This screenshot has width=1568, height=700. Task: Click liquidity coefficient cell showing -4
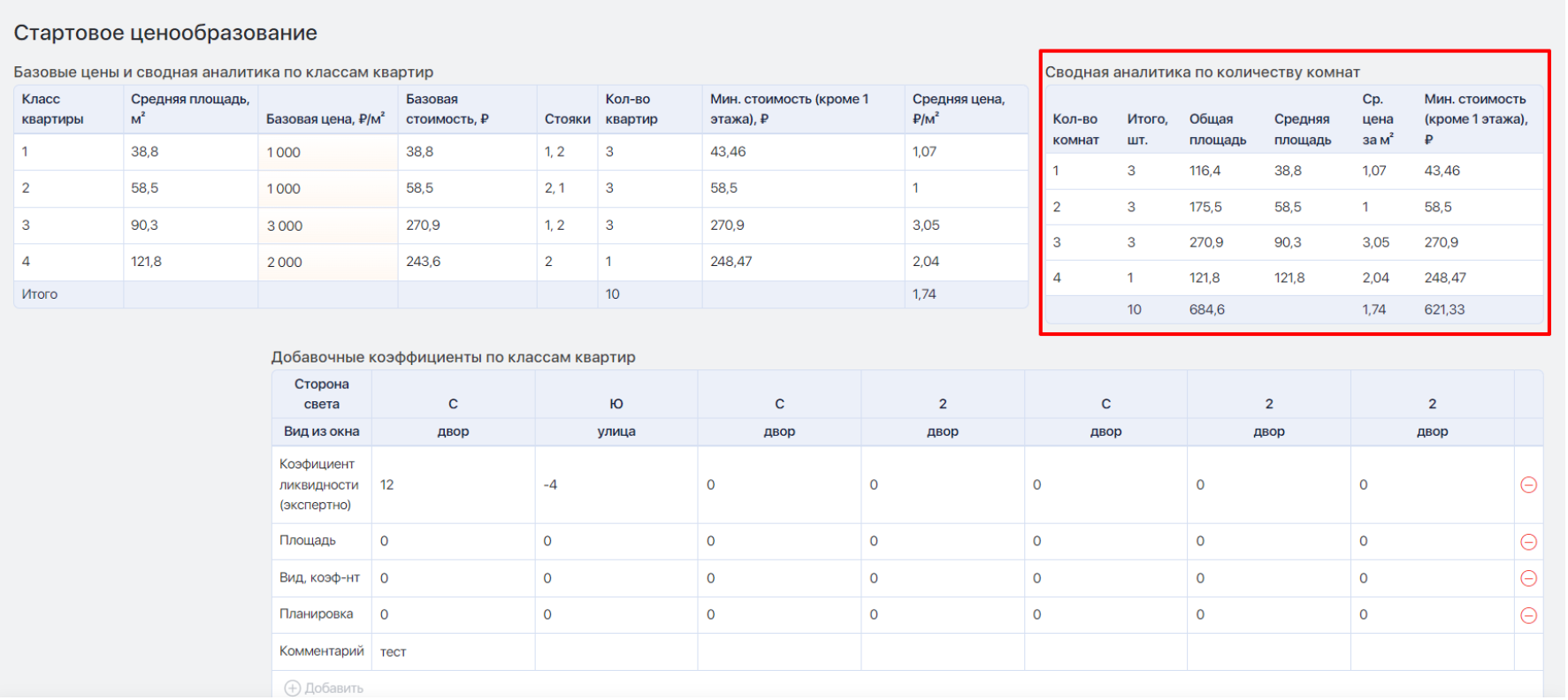616,485
